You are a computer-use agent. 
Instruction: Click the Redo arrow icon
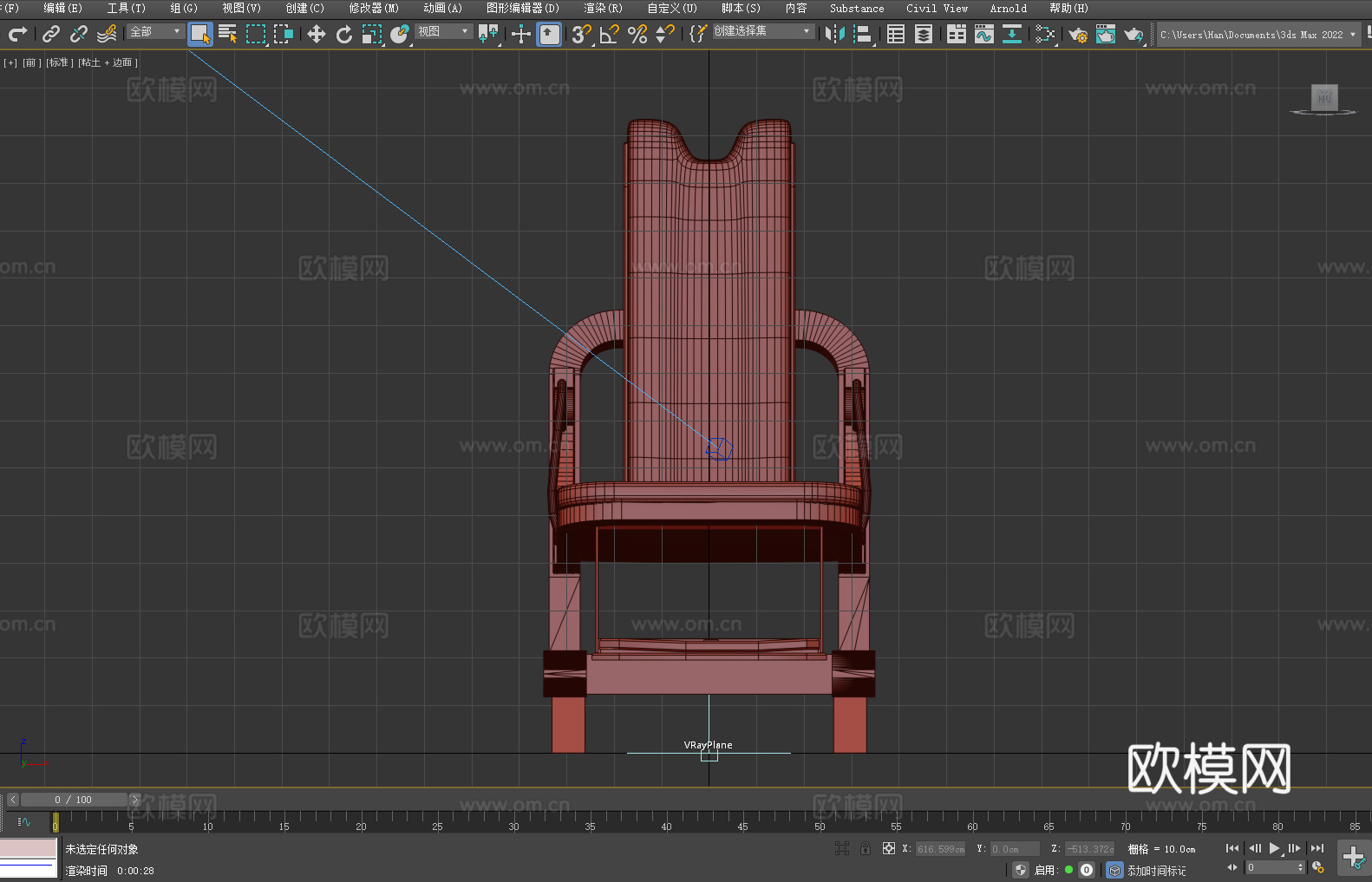(x=17, y=34)
